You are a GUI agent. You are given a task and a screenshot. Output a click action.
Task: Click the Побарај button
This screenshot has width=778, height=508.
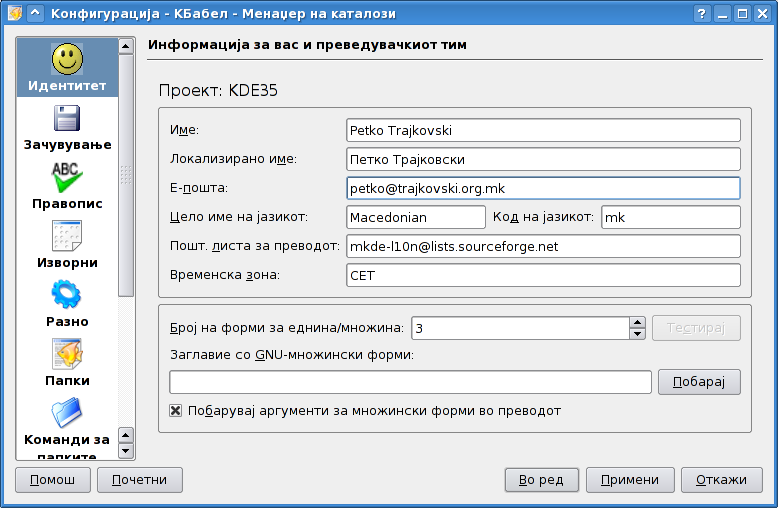(x=699, y=382)
